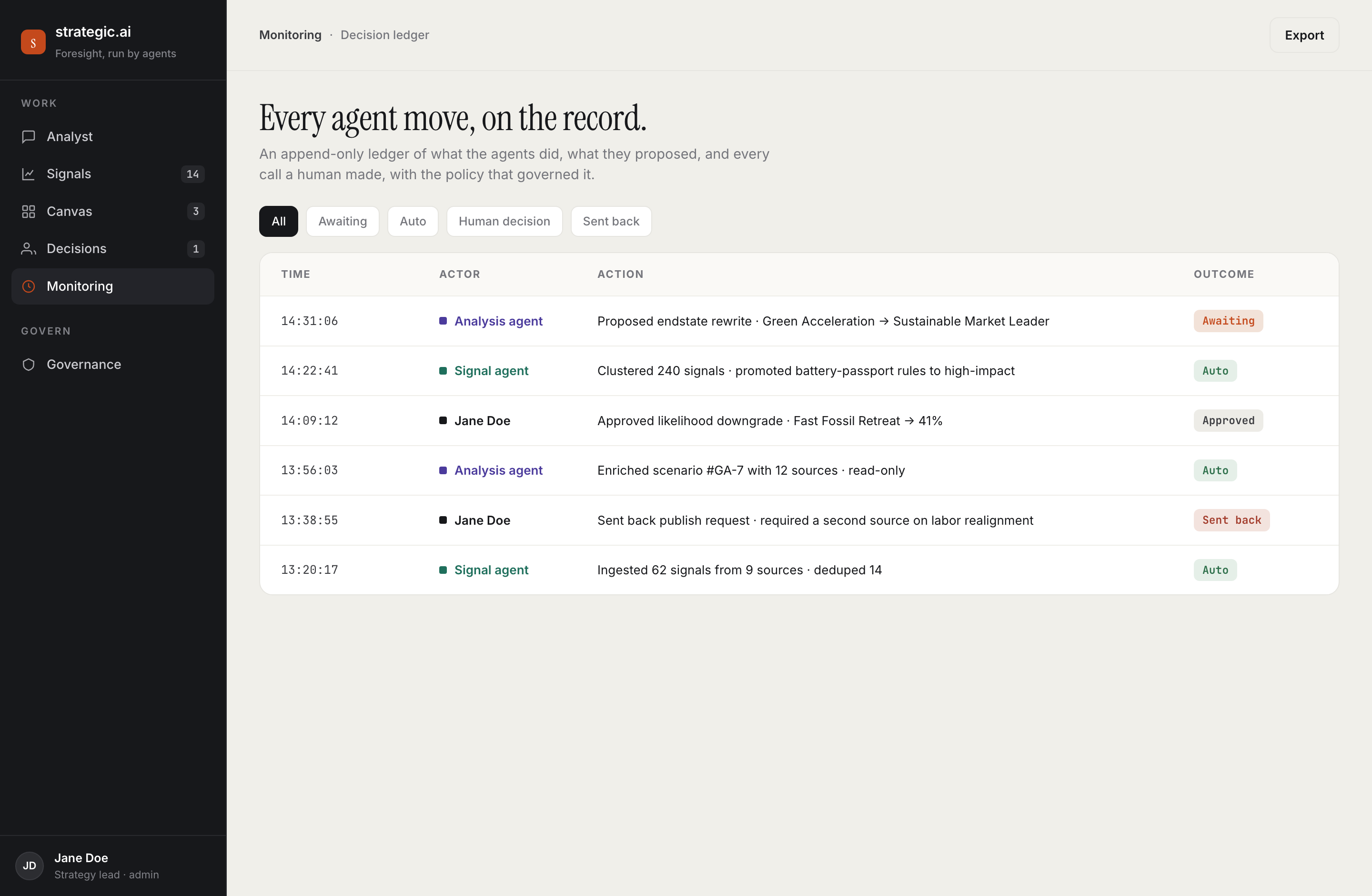Click the Decision ledger breadcrumb
1372x896 pixels.
click(x=384, y=35)
